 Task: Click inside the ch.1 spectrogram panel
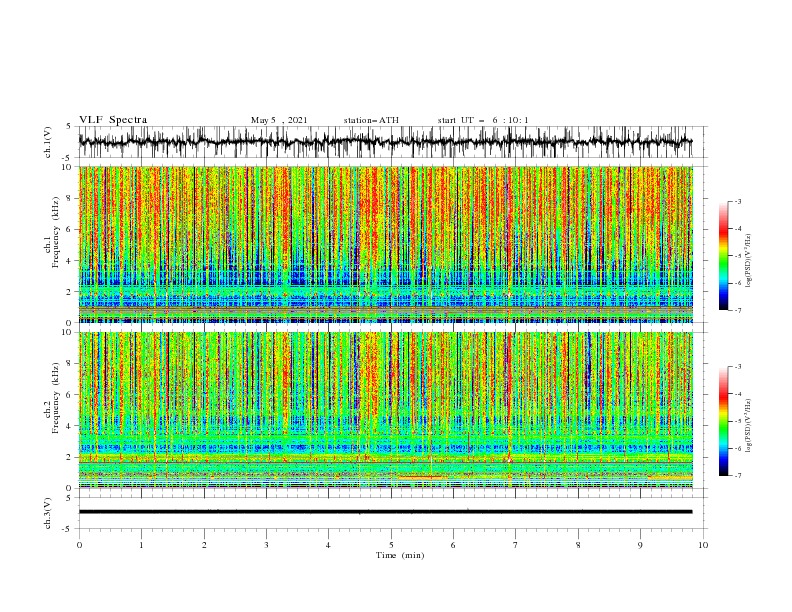click(385, 244)
